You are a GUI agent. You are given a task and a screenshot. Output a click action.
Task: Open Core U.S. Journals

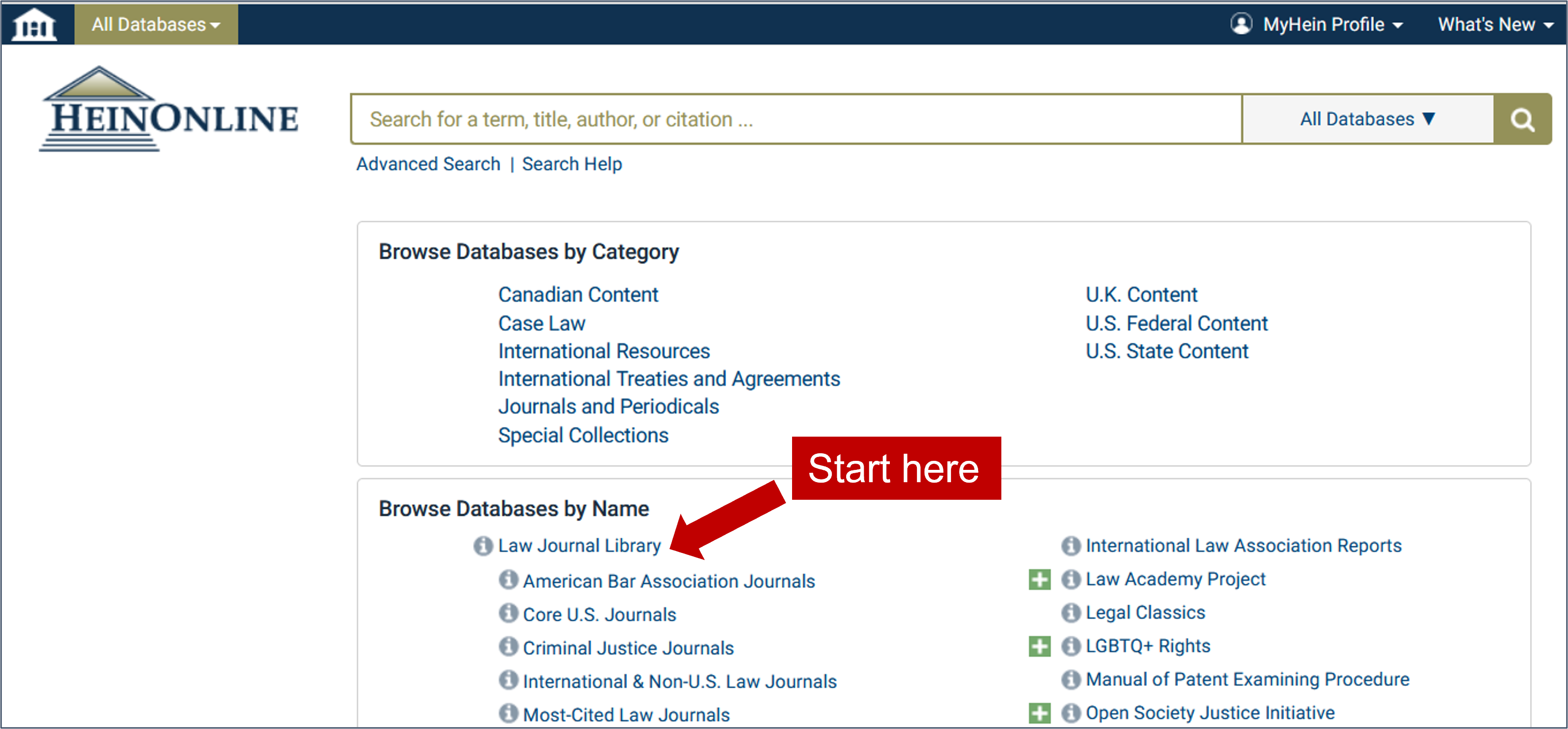599,615
